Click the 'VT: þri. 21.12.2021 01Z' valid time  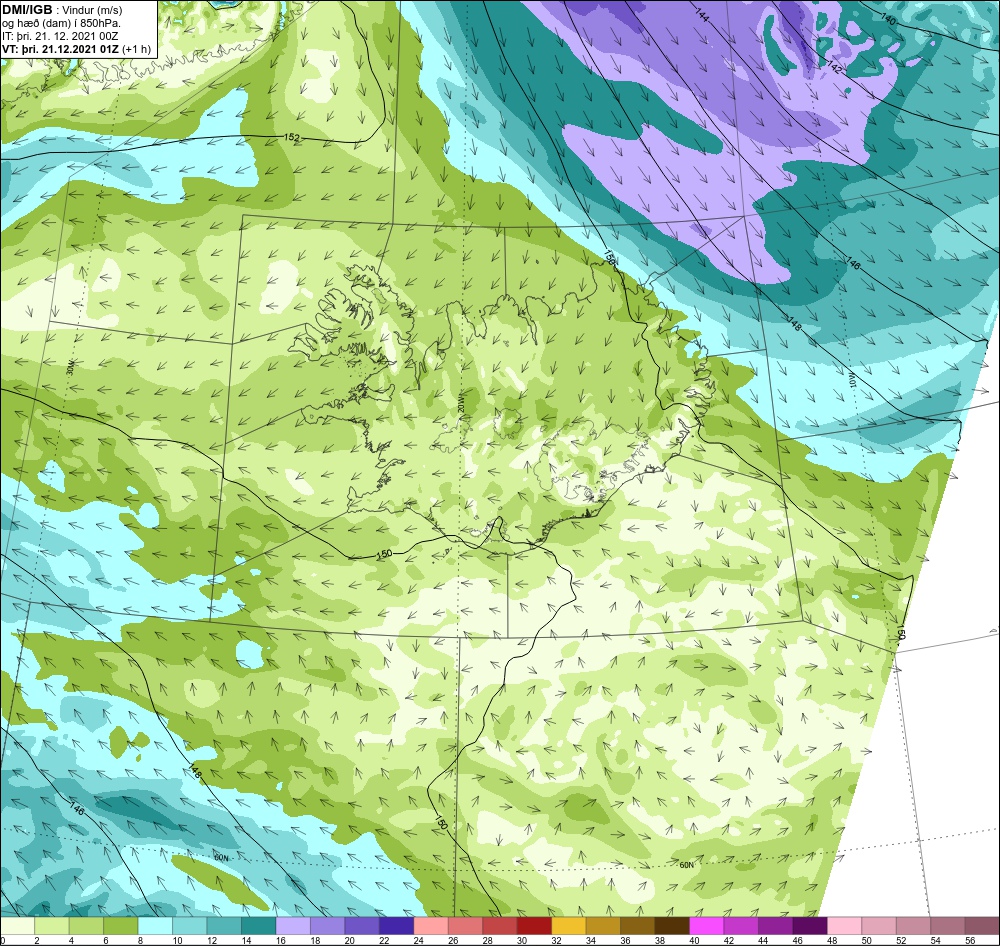[61, 49]
